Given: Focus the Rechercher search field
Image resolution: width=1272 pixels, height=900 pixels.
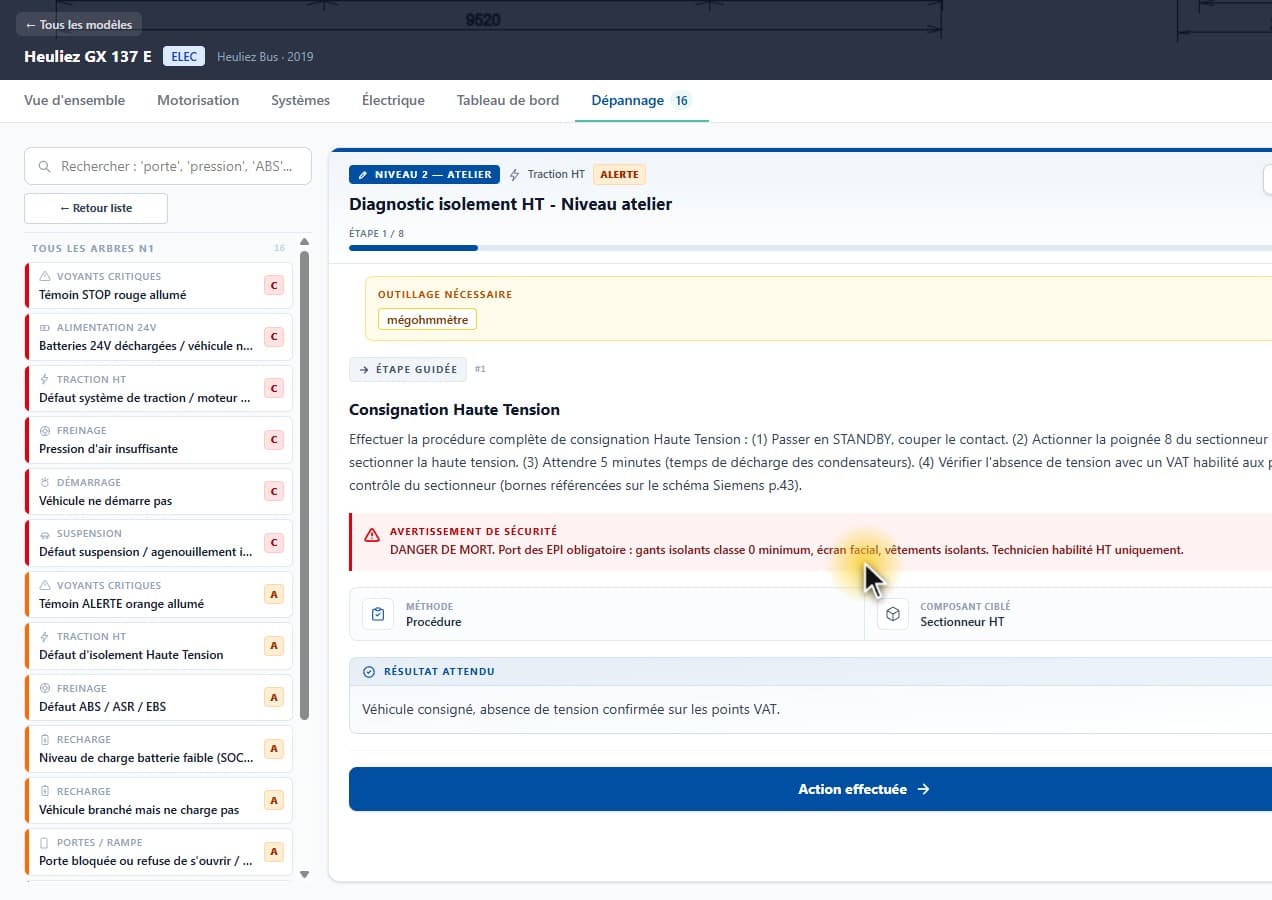Looking at the screenshot, I should [168, 166].
